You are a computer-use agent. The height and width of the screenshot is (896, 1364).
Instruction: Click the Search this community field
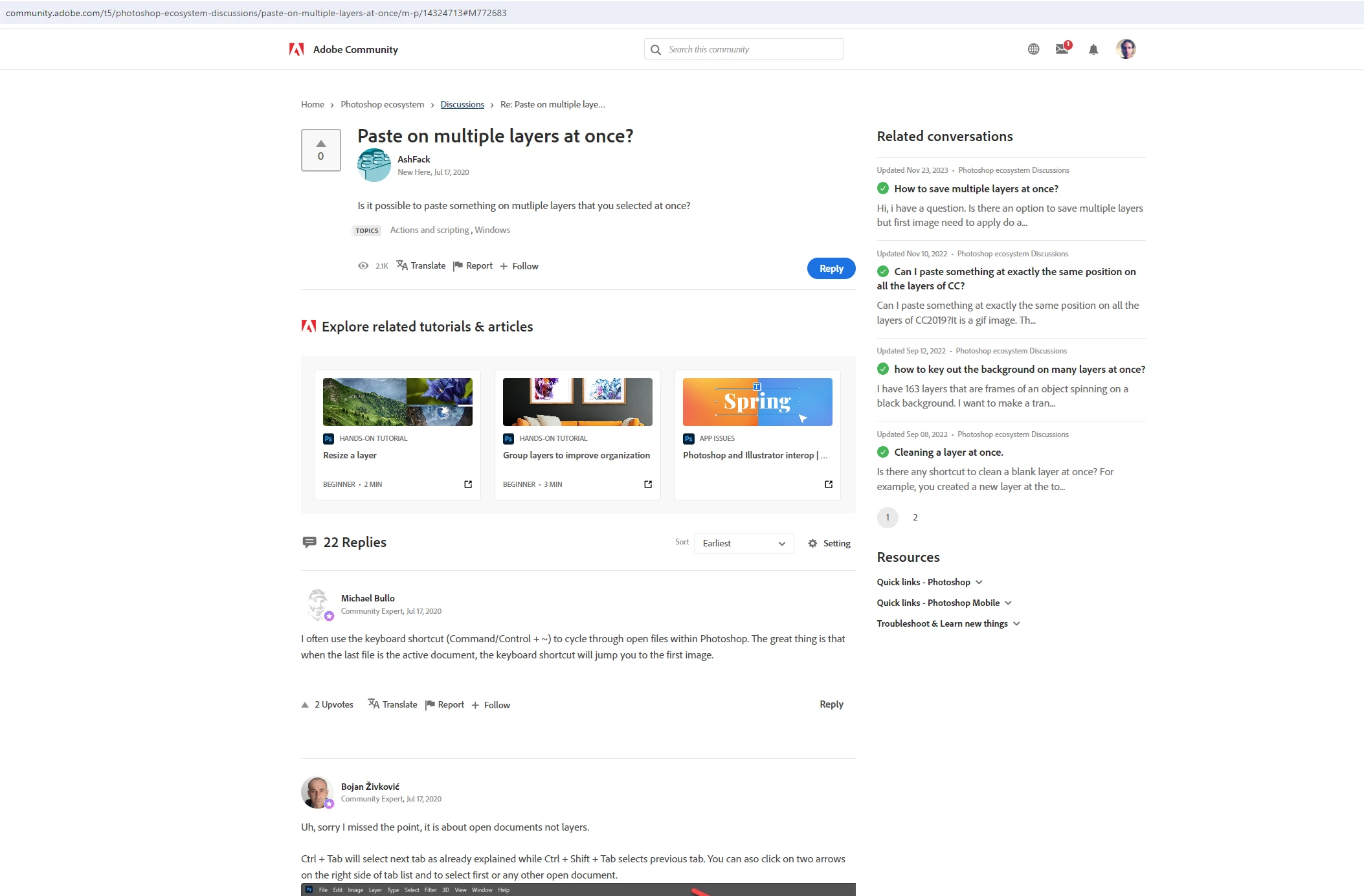(751, 49)
